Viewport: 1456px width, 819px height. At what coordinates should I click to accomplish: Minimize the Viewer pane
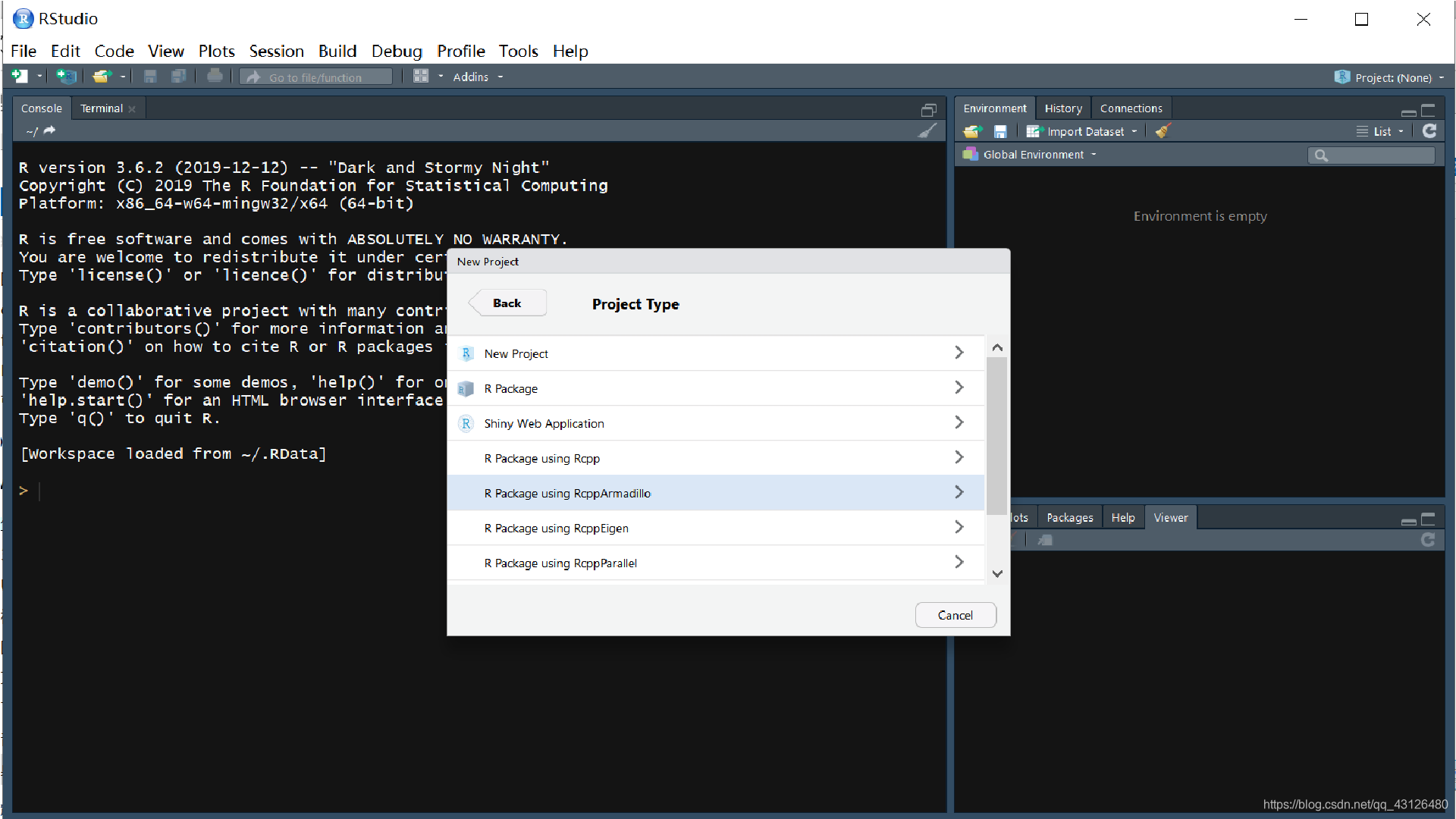[1409, 522]
